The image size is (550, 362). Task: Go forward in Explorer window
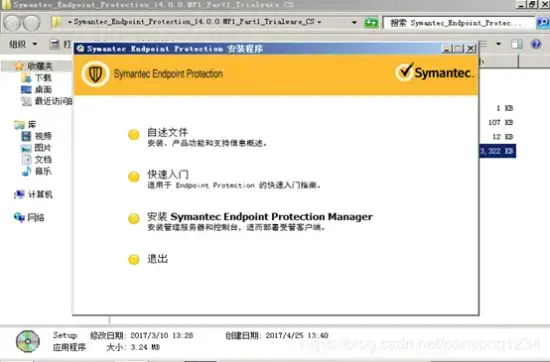tap(32, 23)
